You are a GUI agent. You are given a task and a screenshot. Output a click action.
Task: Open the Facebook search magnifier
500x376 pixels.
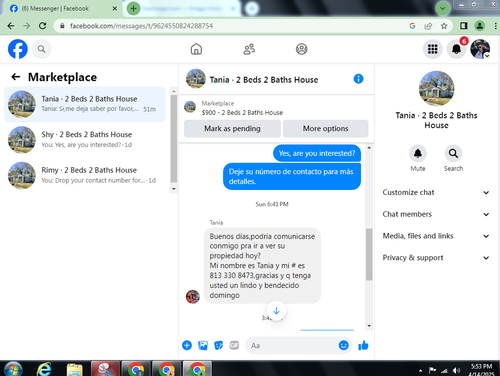coord(41,49)
